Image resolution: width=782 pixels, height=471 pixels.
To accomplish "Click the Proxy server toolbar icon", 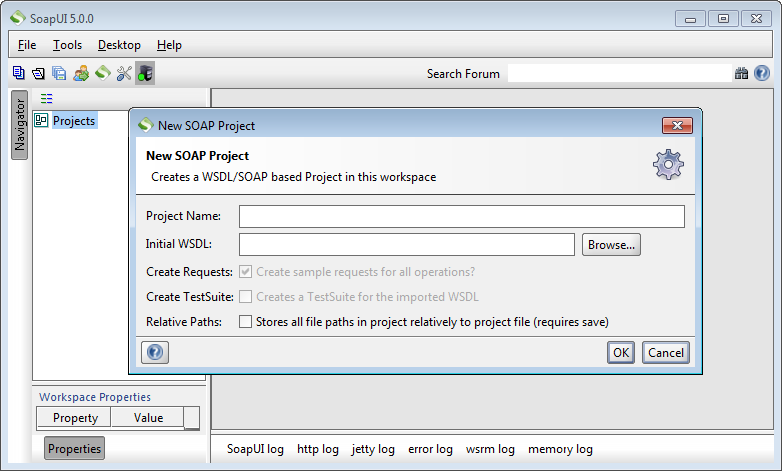I will (x=145, y=73).
